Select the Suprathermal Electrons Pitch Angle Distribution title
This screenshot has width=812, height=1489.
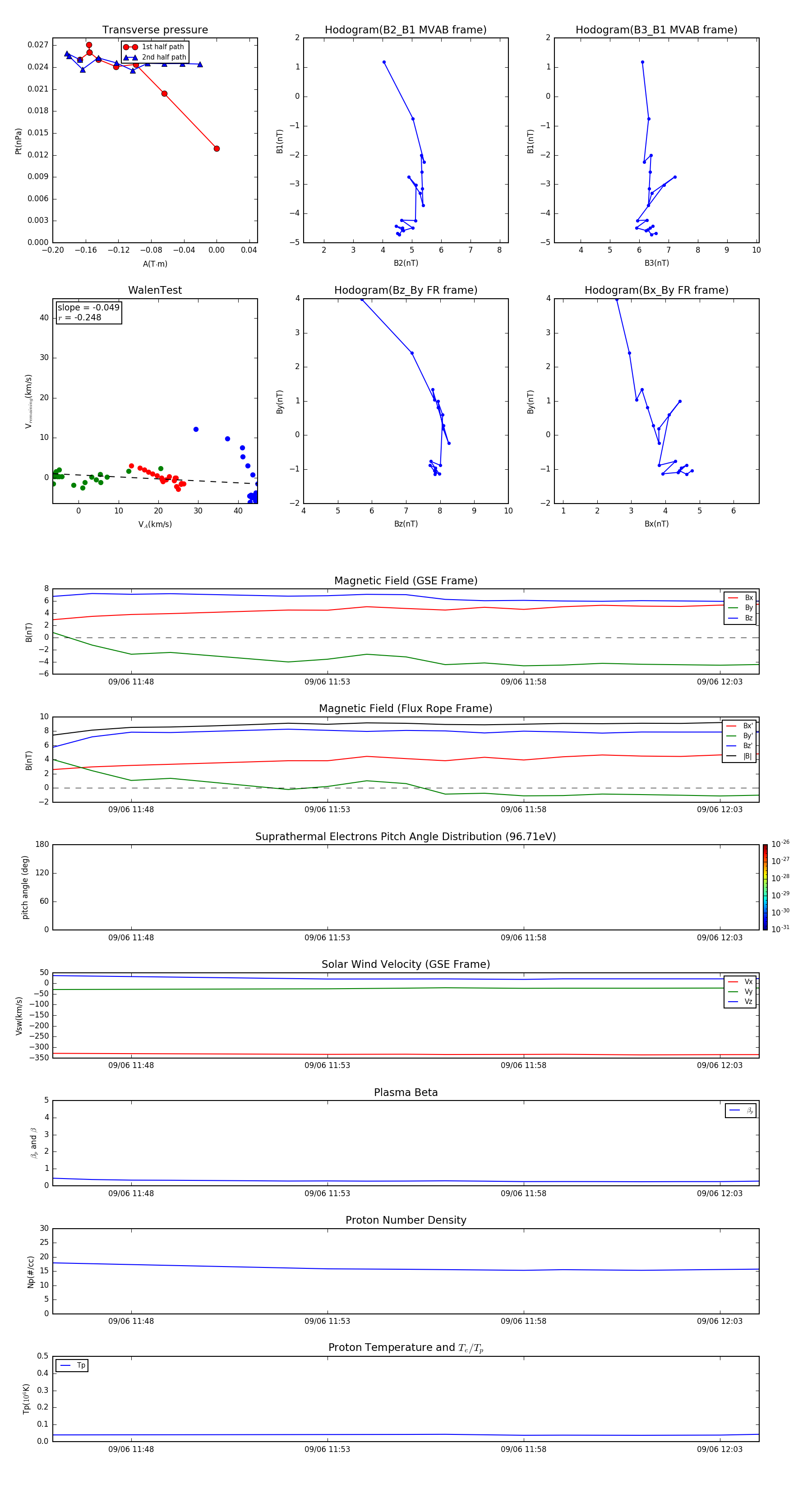pyautogui.click(x=406, y=837)
